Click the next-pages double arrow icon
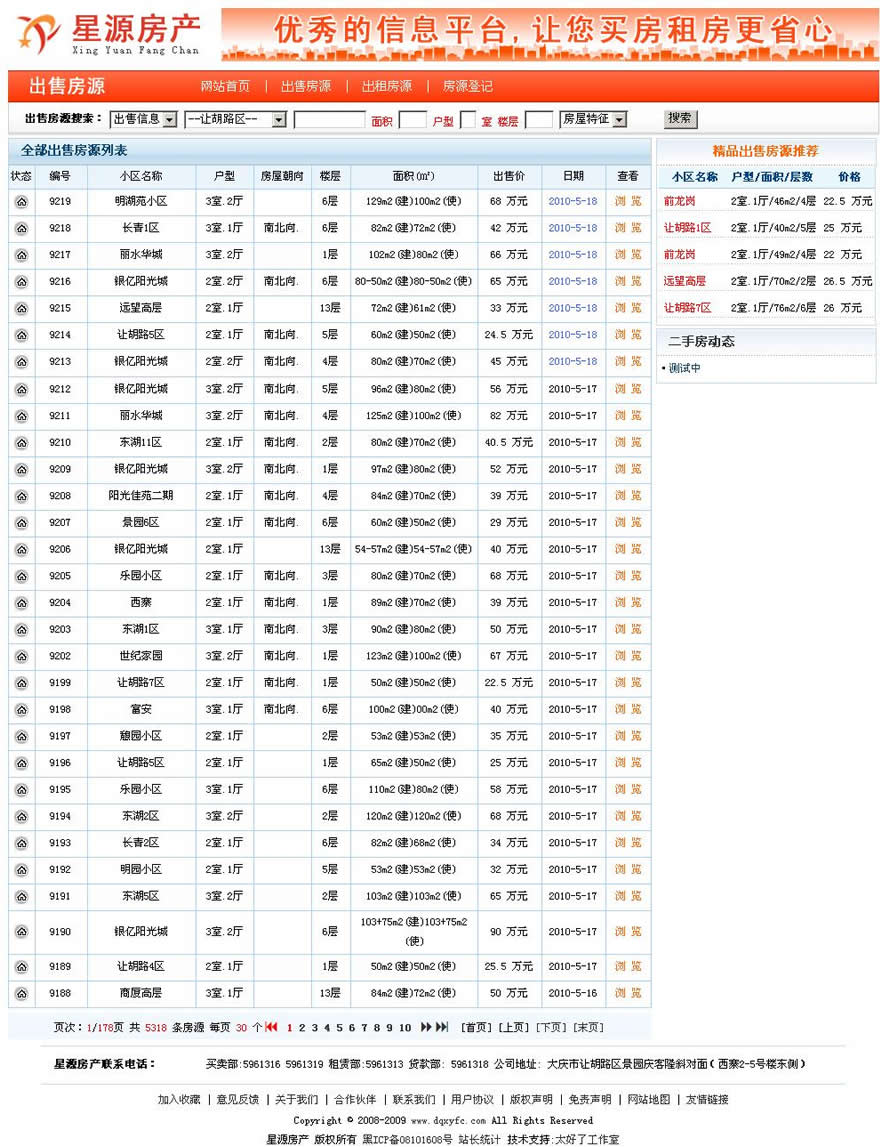 click(x=426, y=1027)
